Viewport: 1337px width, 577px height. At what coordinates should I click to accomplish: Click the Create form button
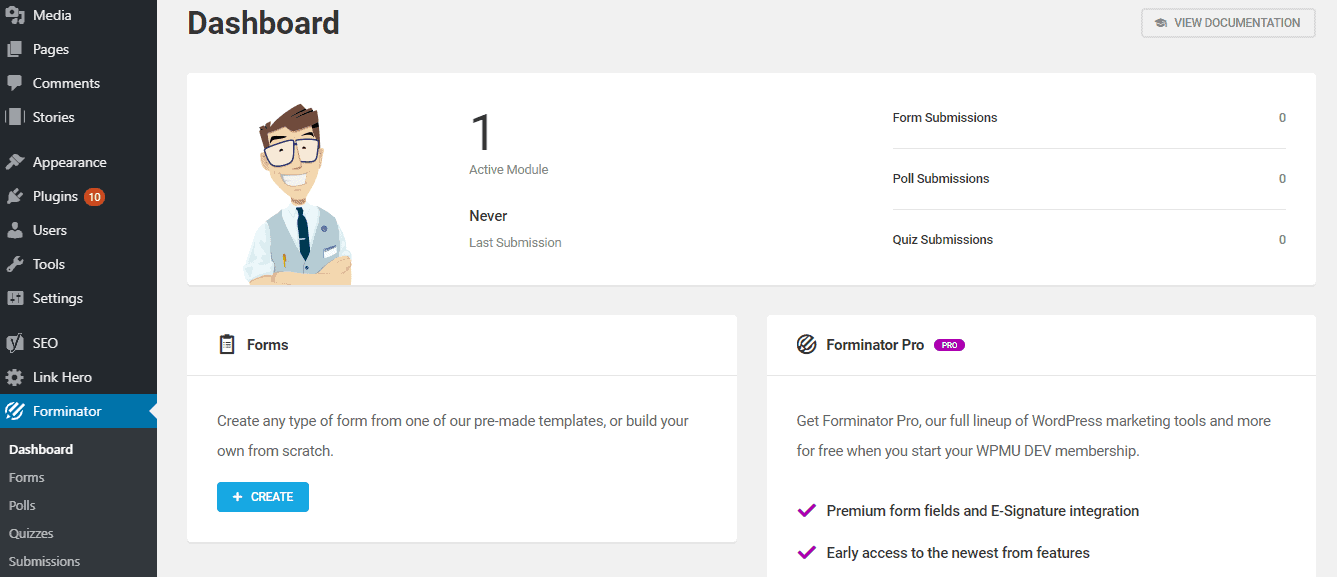(263, 497)
